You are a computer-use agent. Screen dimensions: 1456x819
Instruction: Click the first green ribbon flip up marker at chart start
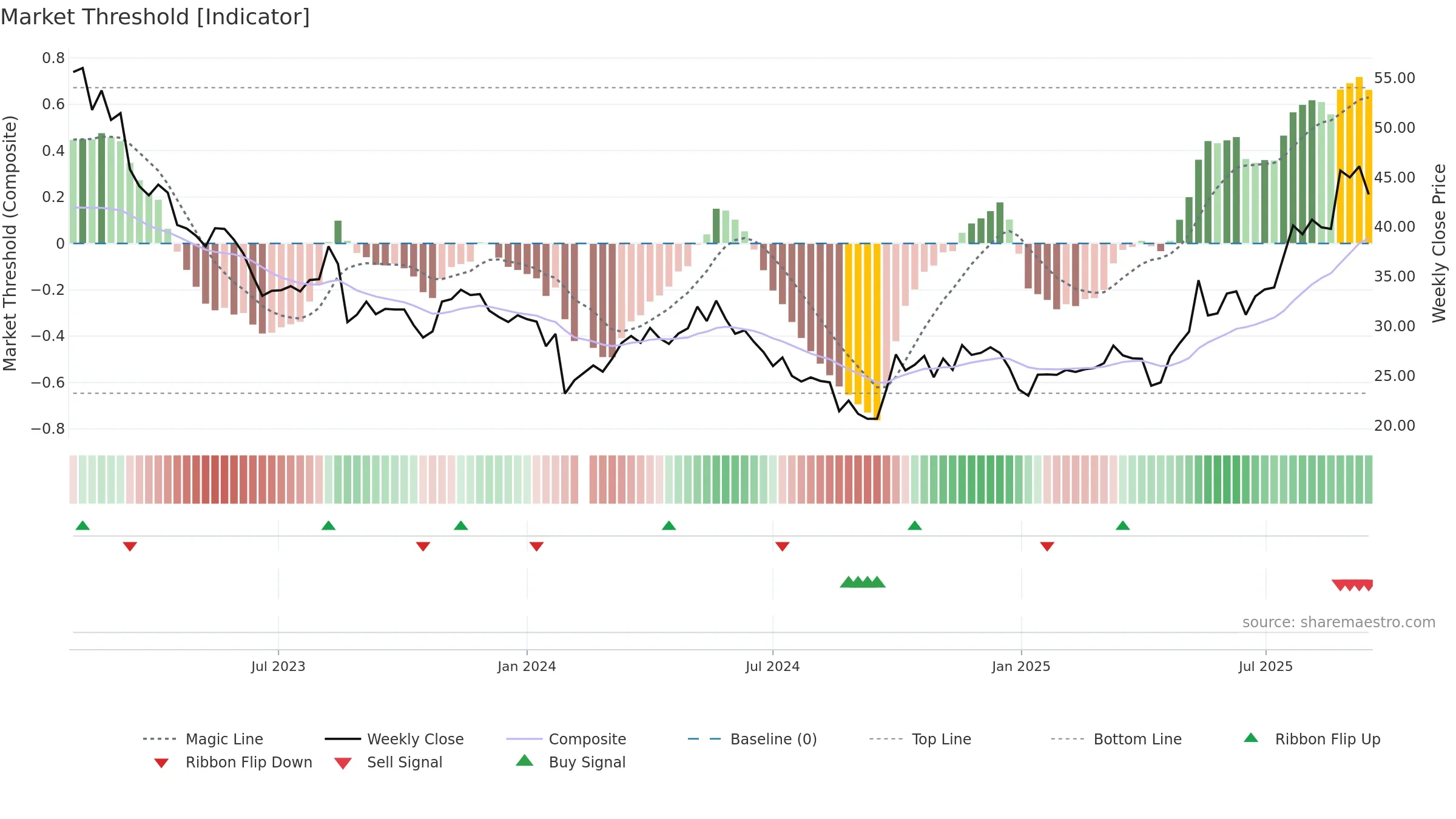click(x=83, y=525)
